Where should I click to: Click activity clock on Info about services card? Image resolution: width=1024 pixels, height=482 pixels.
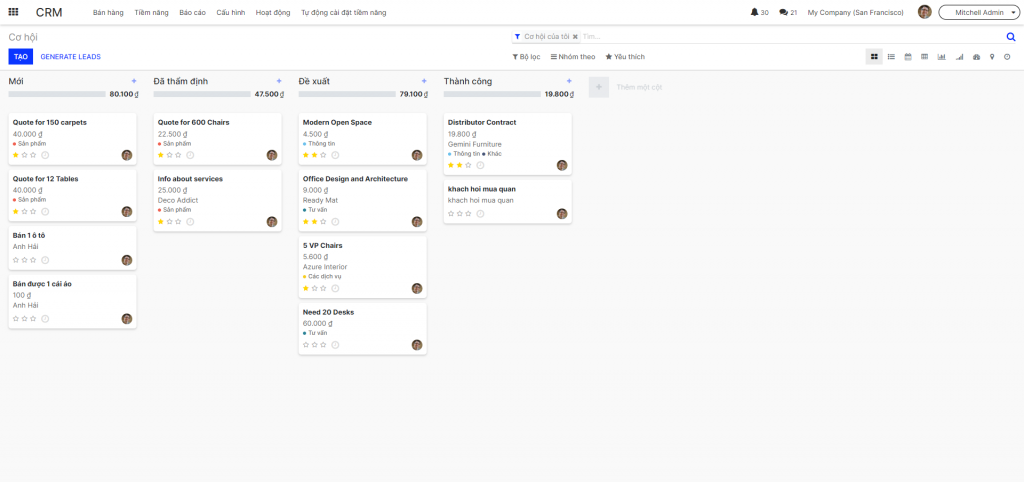click(190, 221)
